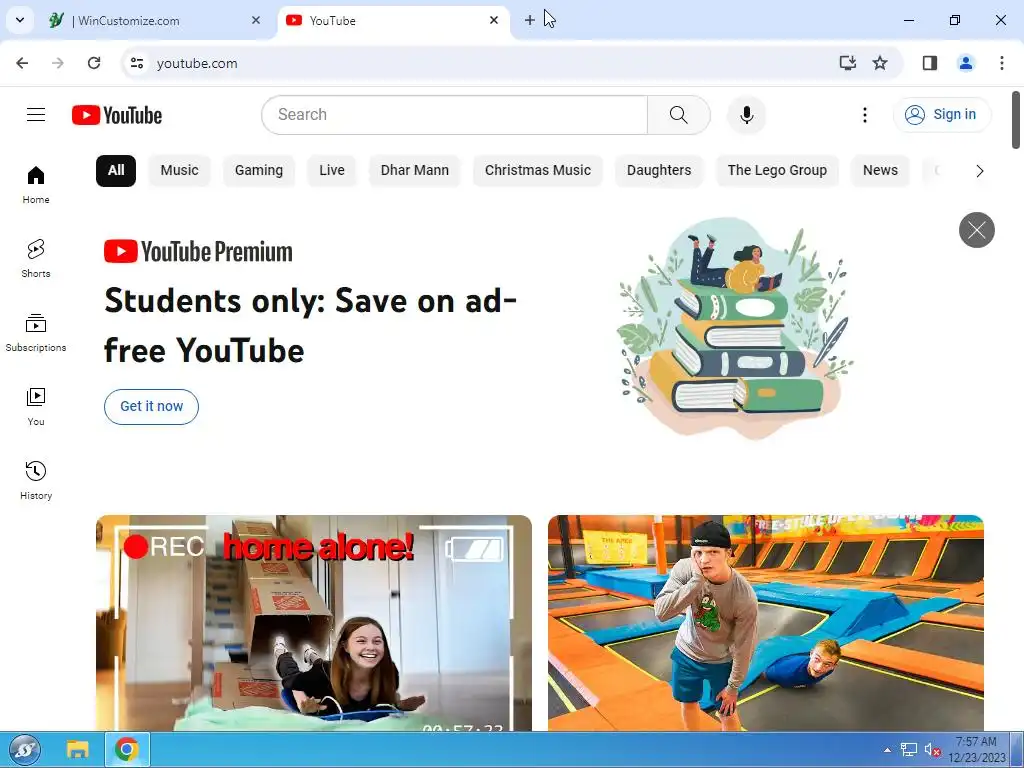Open Shorts from the sidebar
The height and width of the screenshot is (768, 1024).
(x=36, y=259)
